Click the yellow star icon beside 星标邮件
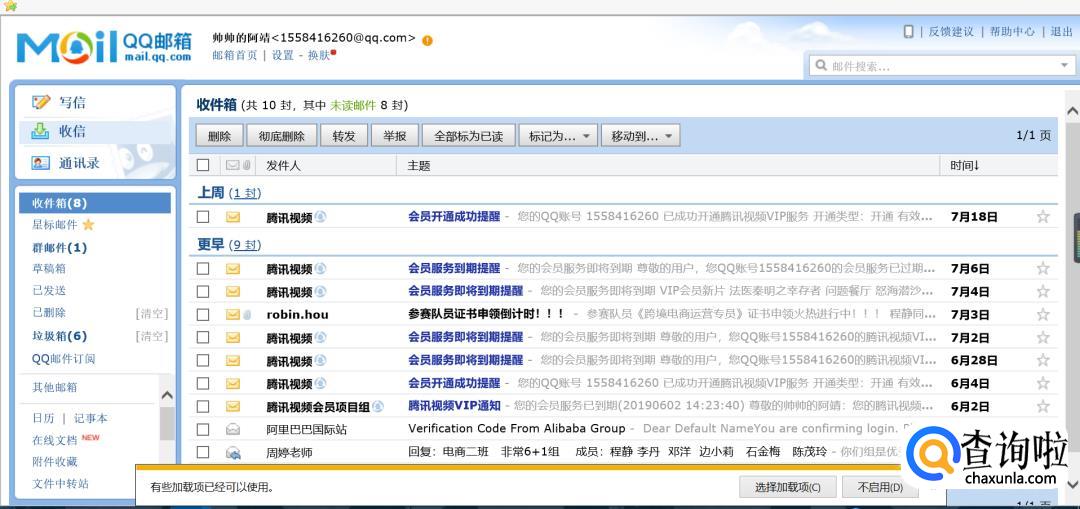Viewport: 1080px width, 509px height. click(x=88, y=225)
